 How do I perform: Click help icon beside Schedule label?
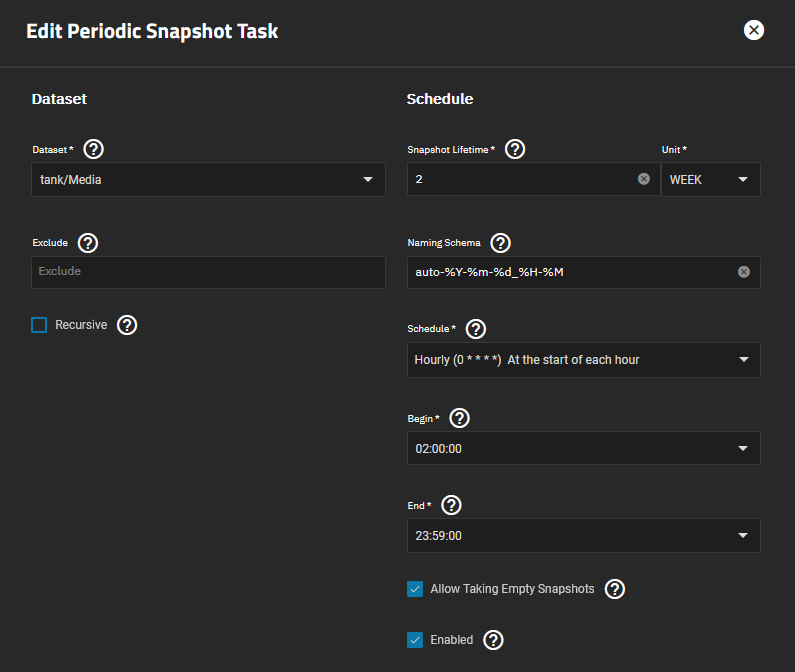coord(476,329)
